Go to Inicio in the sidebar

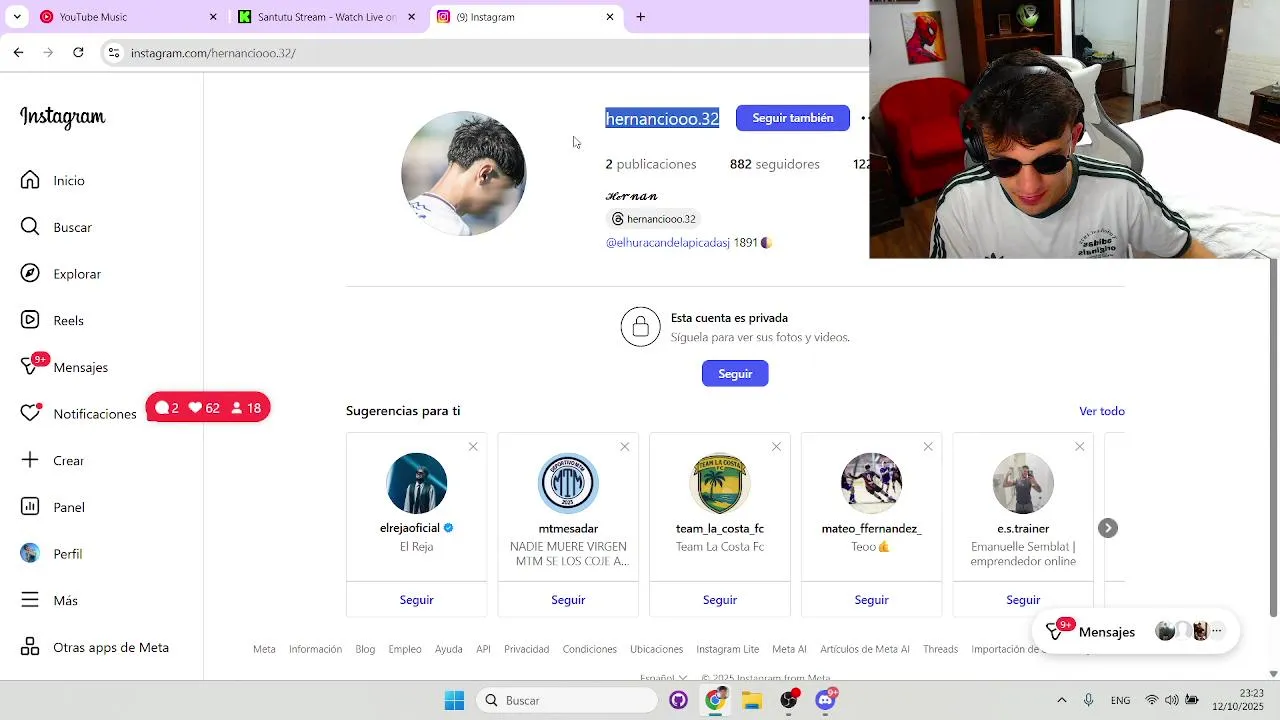[x=54, y=180]
